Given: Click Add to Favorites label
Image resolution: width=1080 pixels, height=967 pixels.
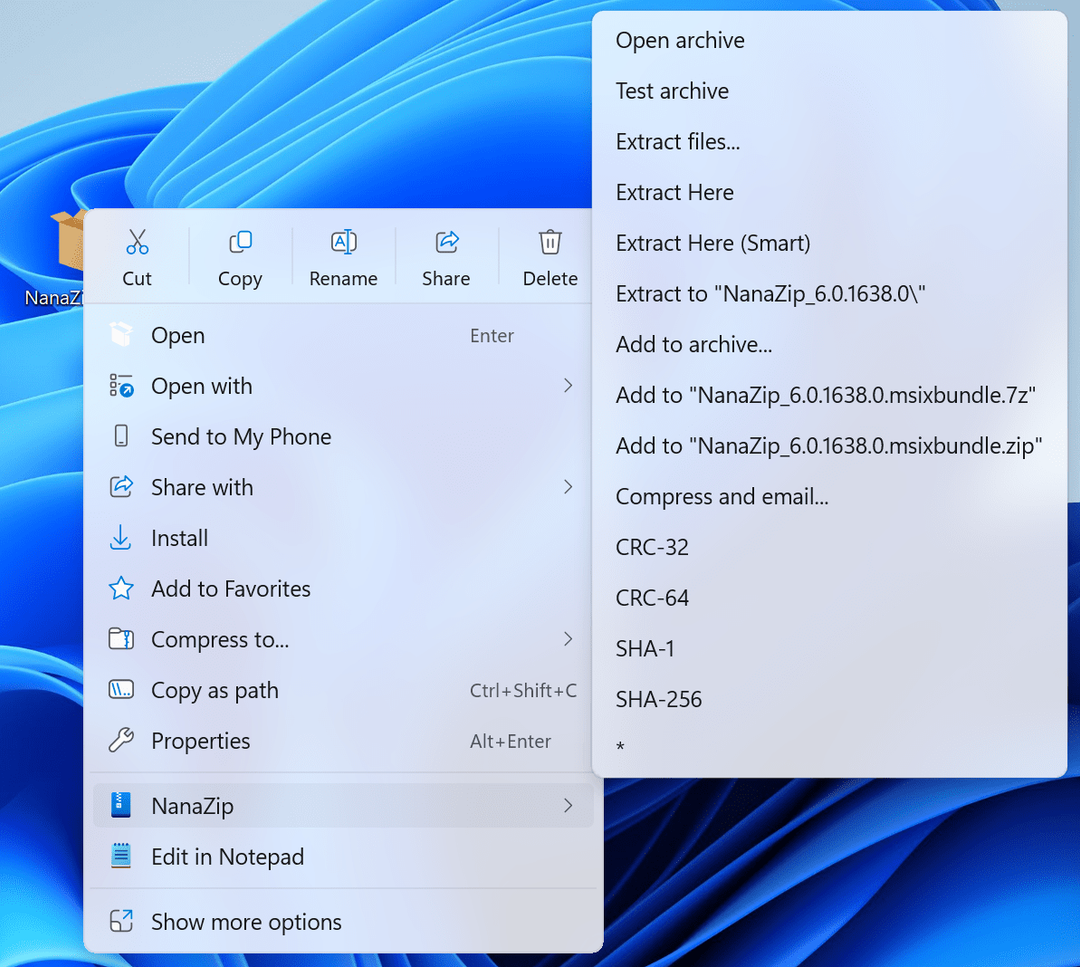Looking at the screenshot, I should click(231, 588).
